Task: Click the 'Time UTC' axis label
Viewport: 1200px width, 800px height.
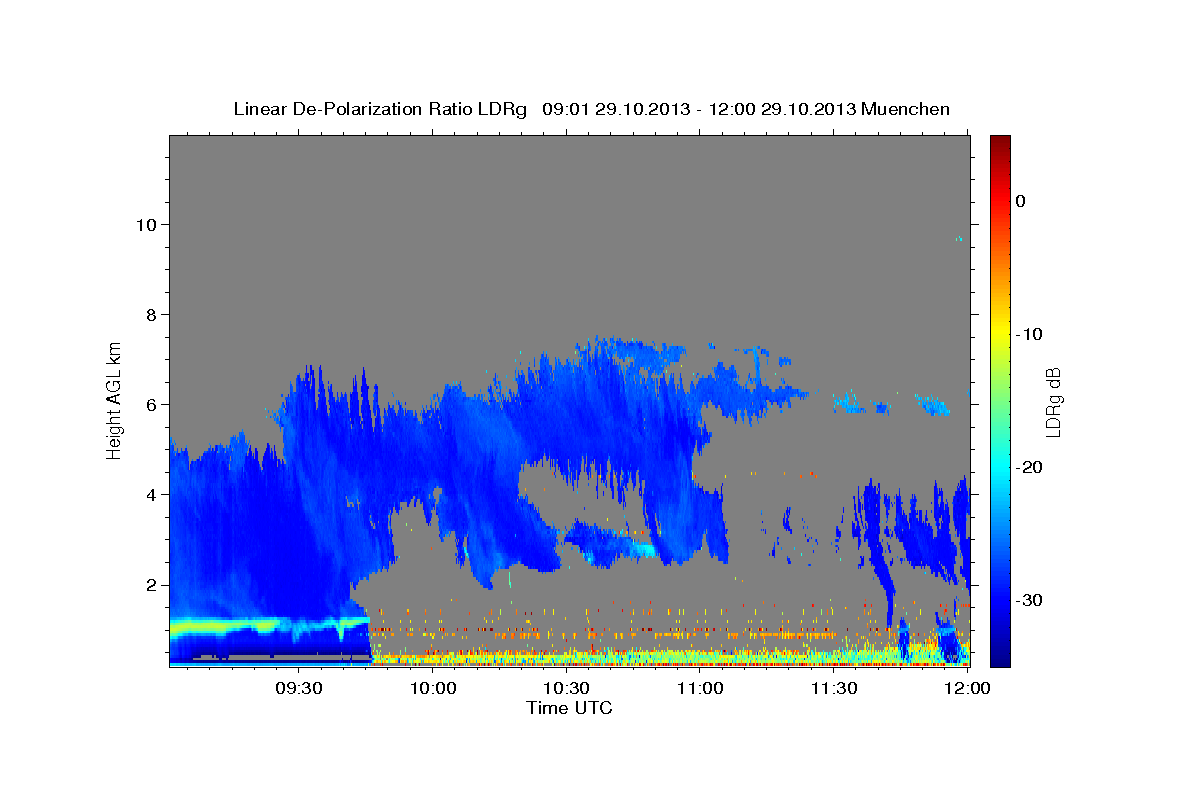Action: (569, 708)
